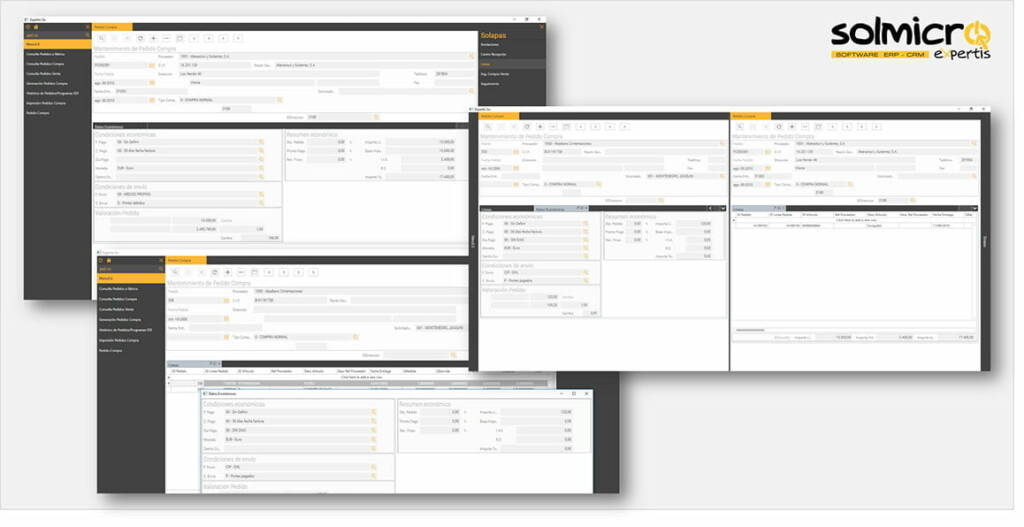Click Solmicro Expertis logo
The height and width of the screenshot is (527, 1024).
coord(911,39)
